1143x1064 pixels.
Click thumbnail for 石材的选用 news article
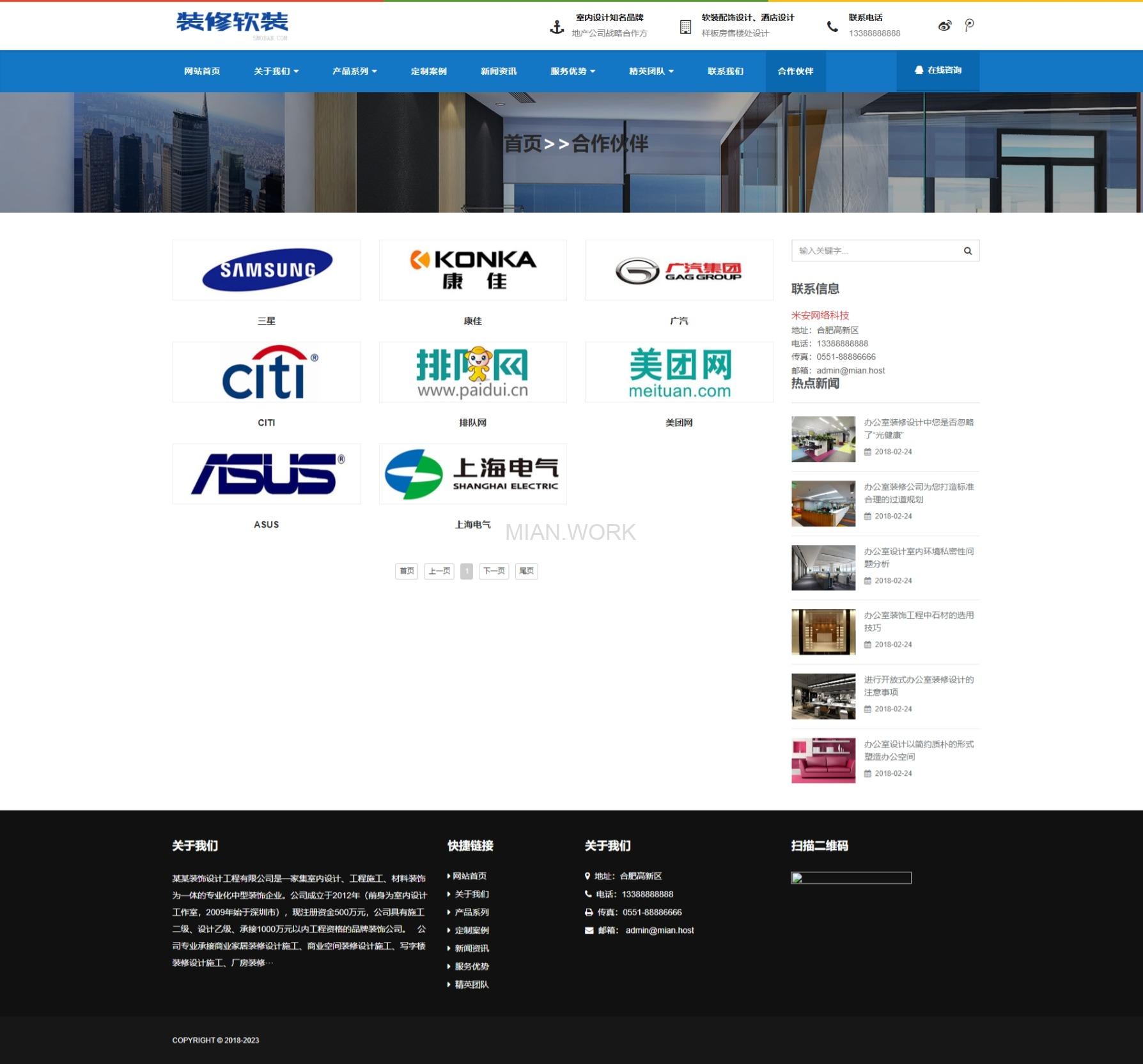[823, 632]
